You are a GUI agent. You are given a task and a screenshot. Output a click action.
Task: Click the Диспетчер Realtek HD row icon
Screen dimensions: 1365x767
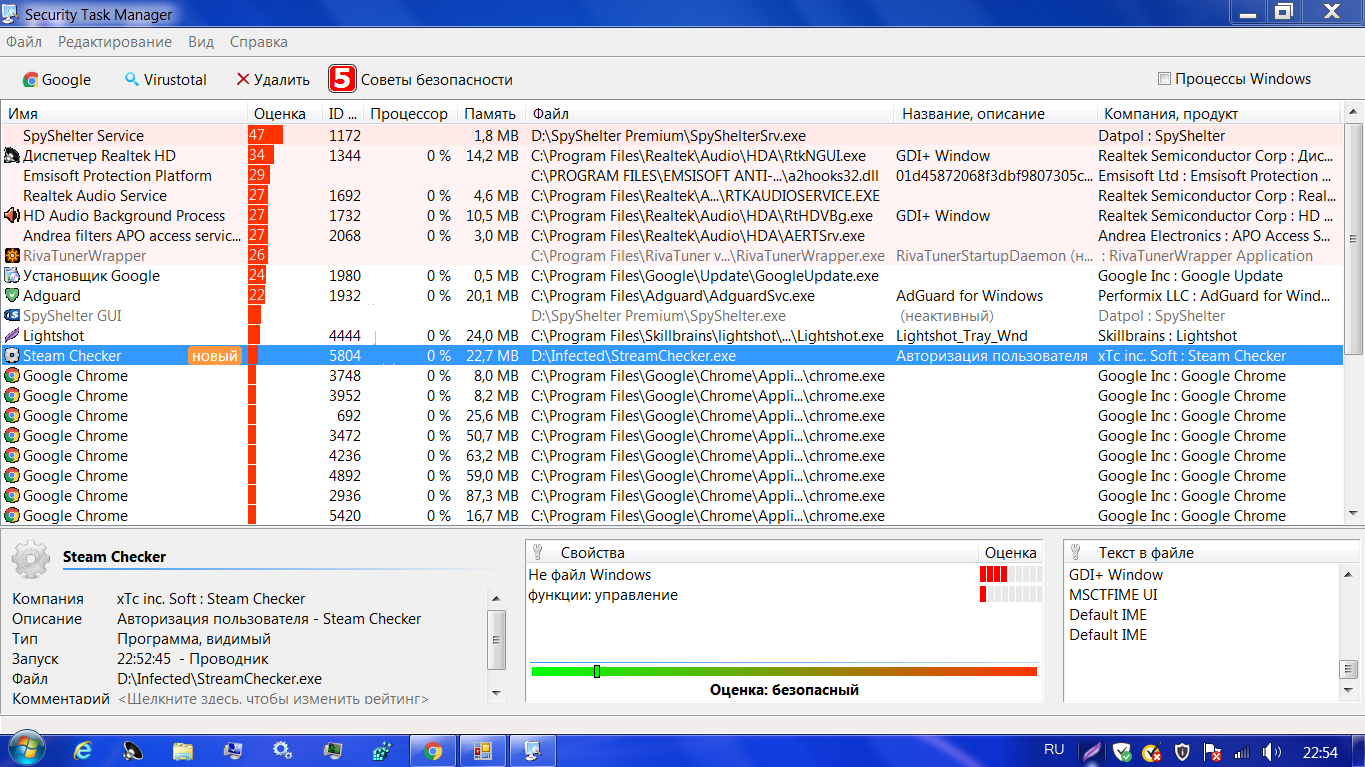point(12,156)
